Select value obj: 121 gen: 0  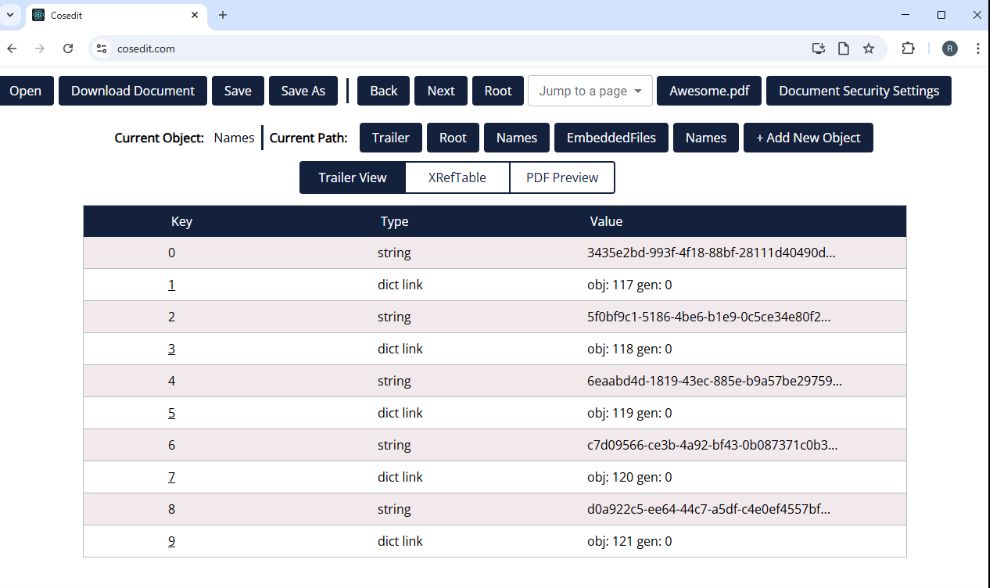coord(629,541)
